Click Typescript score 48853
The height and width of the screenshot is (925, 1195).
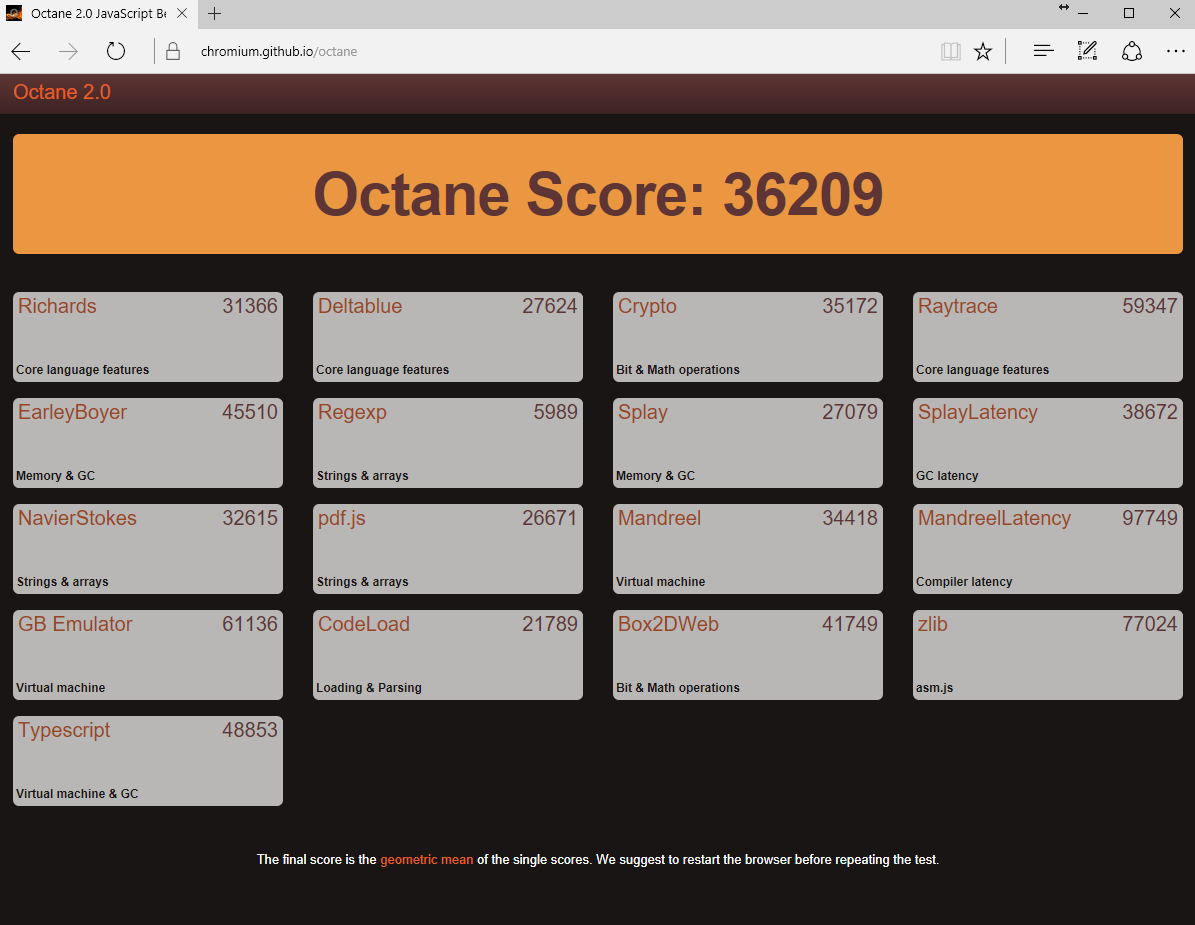[x=250, y=730]
